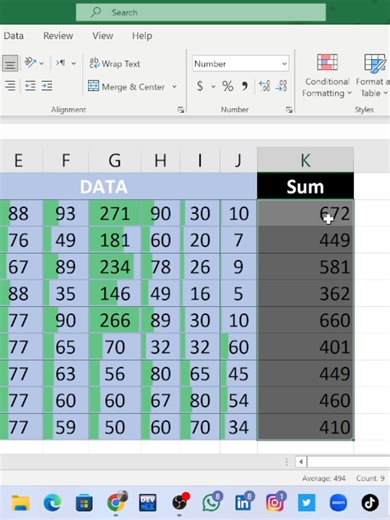Select column I header
The width and height of the screenshot is (390, 520).
[x=200, y=160]
